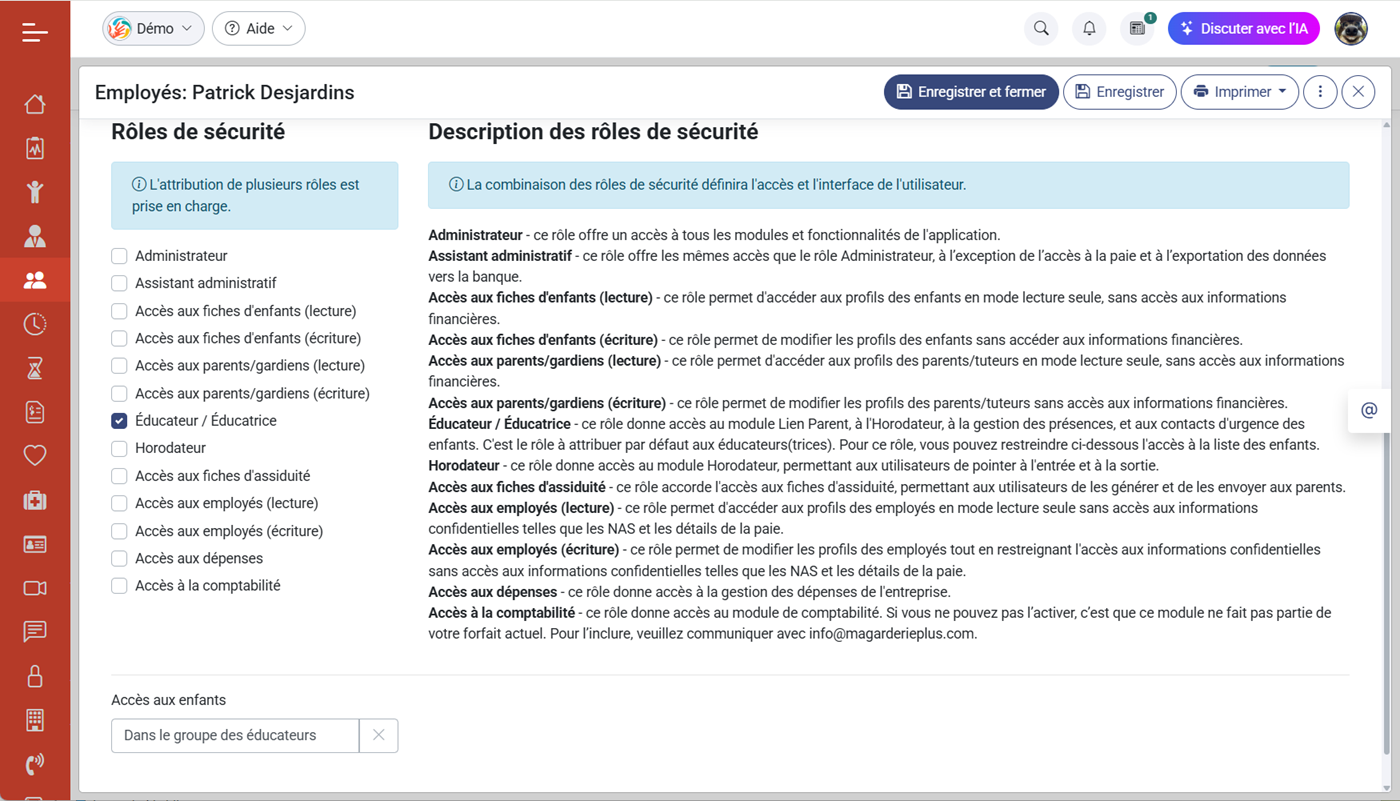Image resolution: width=1400 pixels, height=801 pixels.
Task: Click the video camera icon in the sidebar
Action: click(x=34, y=587)
